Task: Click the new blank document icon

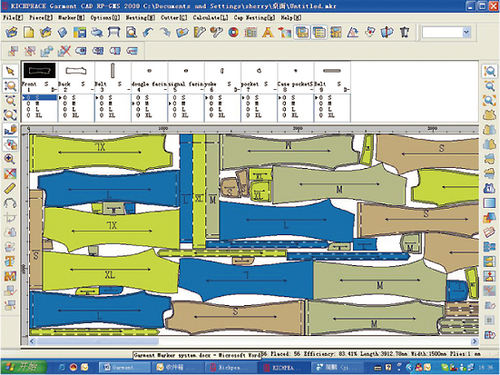Action: (x=29, y=32)
